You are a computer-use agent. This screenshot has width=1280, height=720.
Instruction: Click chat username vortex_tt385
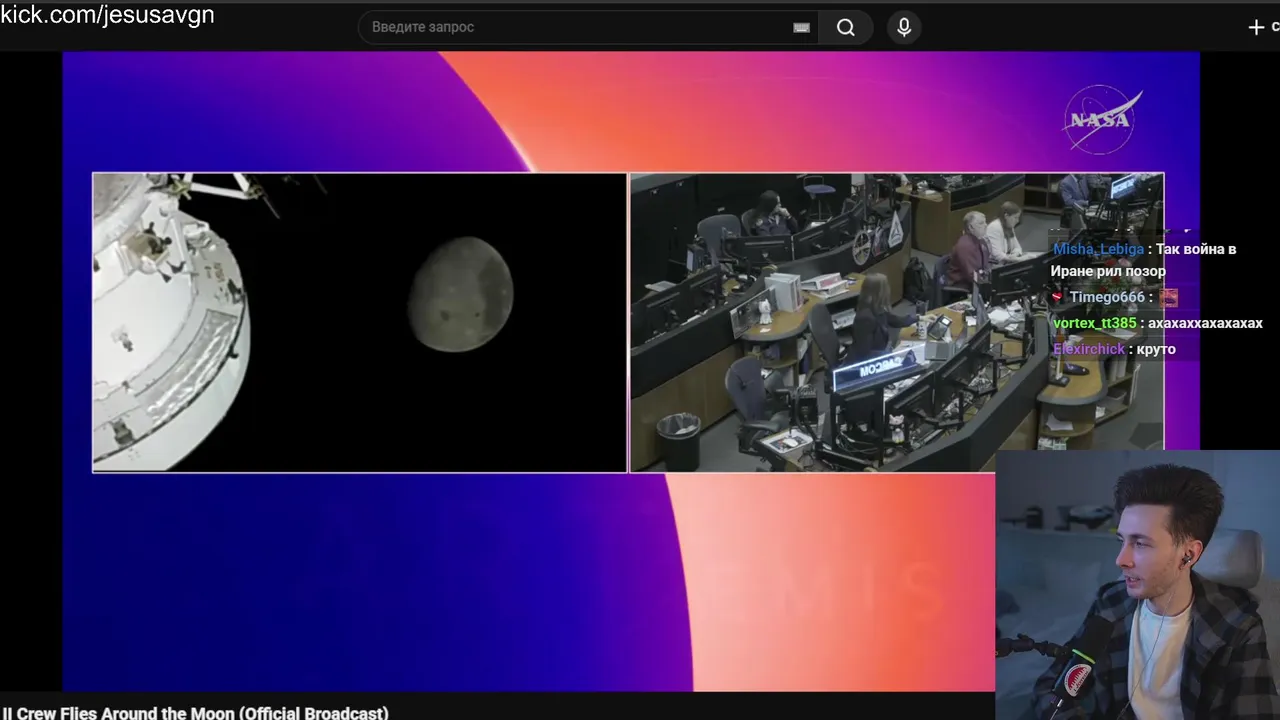(x=1094, y=323)
